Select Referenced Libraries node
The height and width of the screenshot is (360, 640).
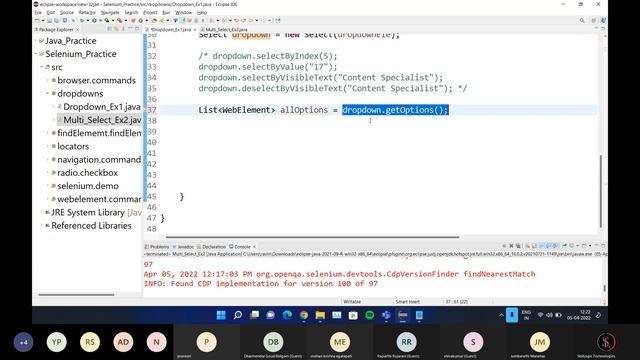tap(91, 226)
